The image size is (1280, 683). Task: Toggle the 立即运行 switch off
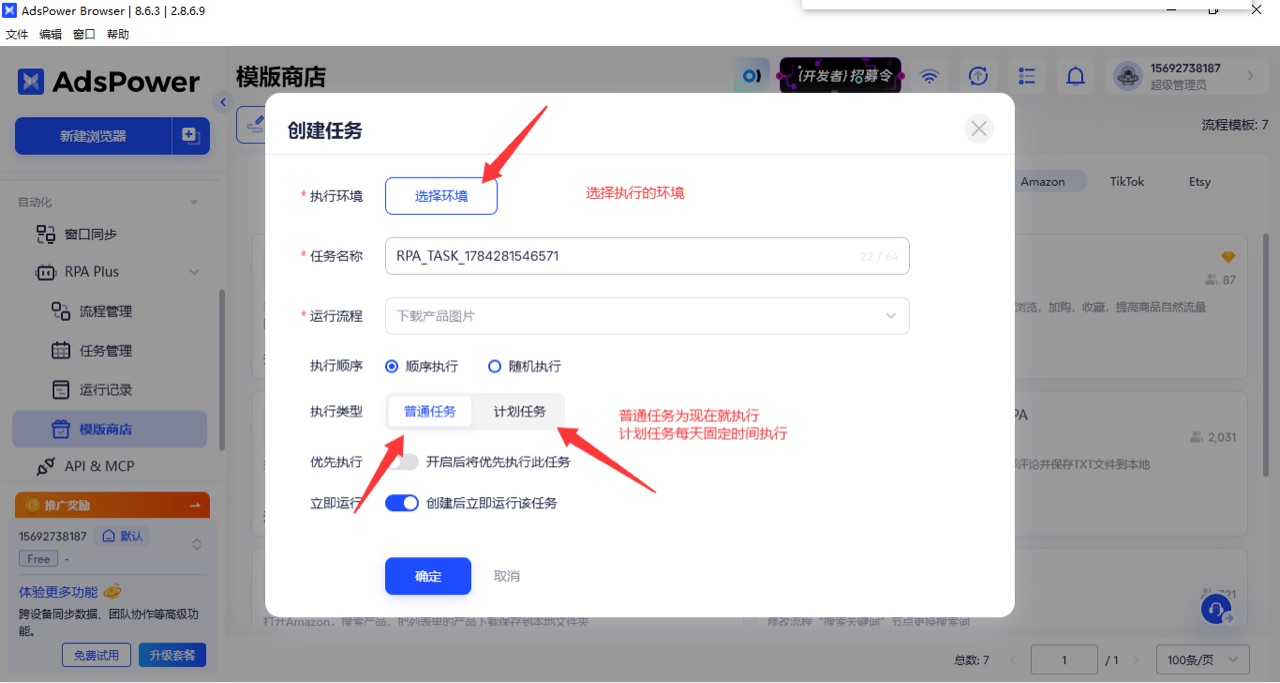(x=402, y=503)
